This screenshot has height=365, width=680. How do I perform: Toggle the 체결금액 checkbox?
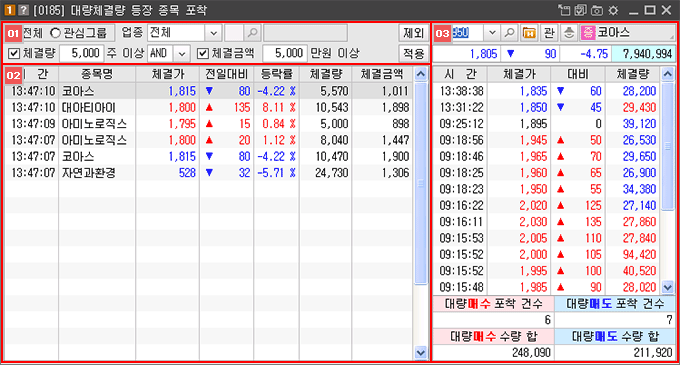(x=203, y=53)
